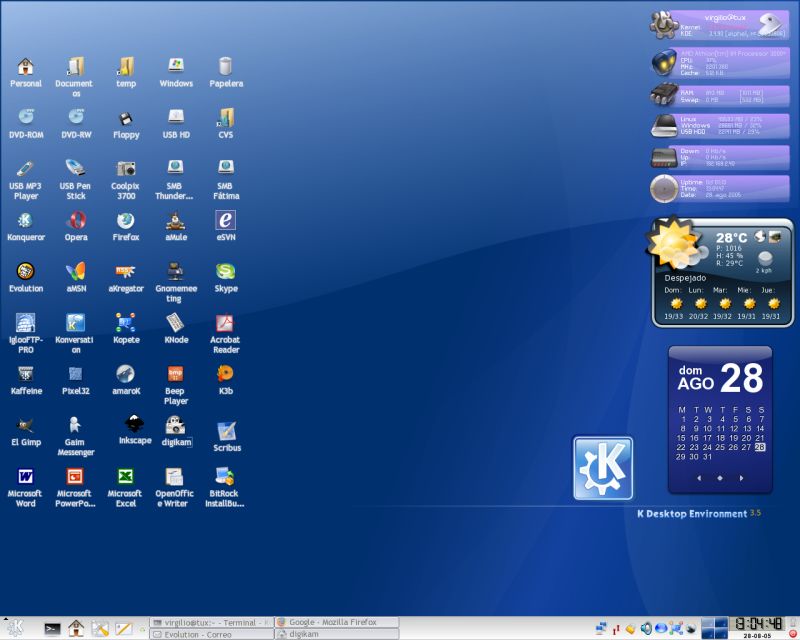Image resolution: width=800 pixels, height=640 pixels.
Task: Select day 28 in the calendar widget
Action: tap(760, 447)
